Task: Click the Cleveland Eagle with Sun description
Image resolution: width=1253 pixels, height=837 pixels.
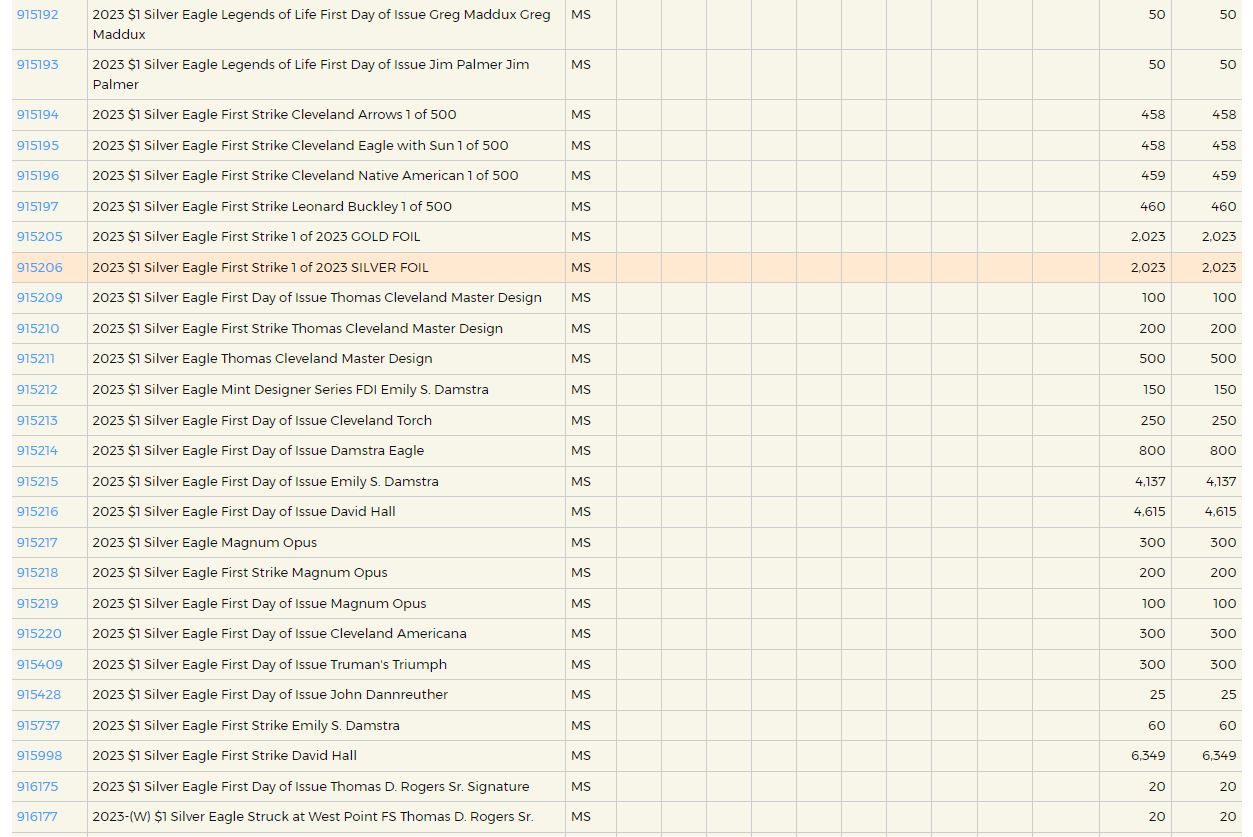Action: 300,146
